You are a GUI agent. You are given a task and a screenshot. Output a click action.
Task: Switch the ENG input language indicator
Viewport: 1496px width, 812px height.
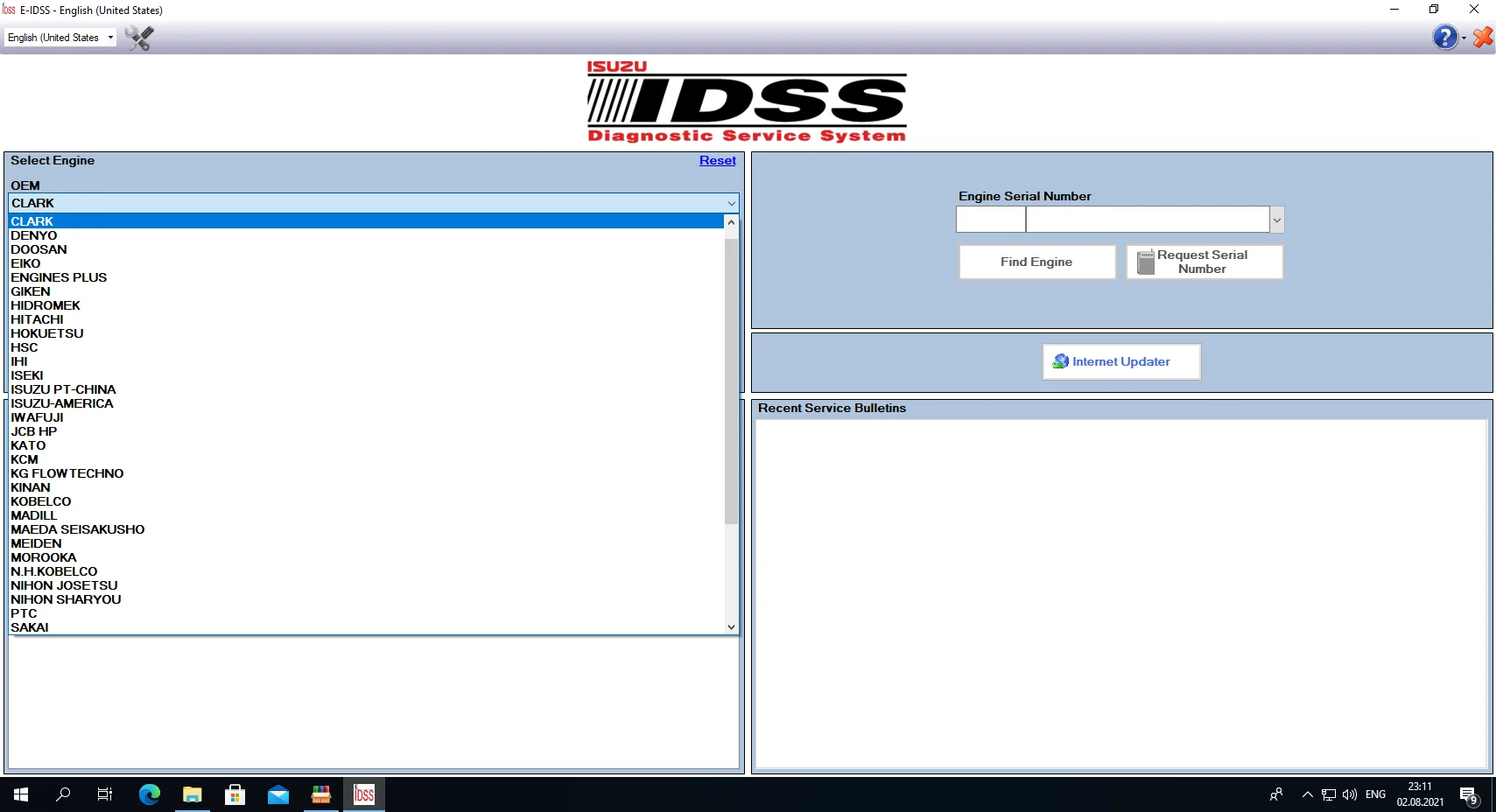tap(1375, 794)
